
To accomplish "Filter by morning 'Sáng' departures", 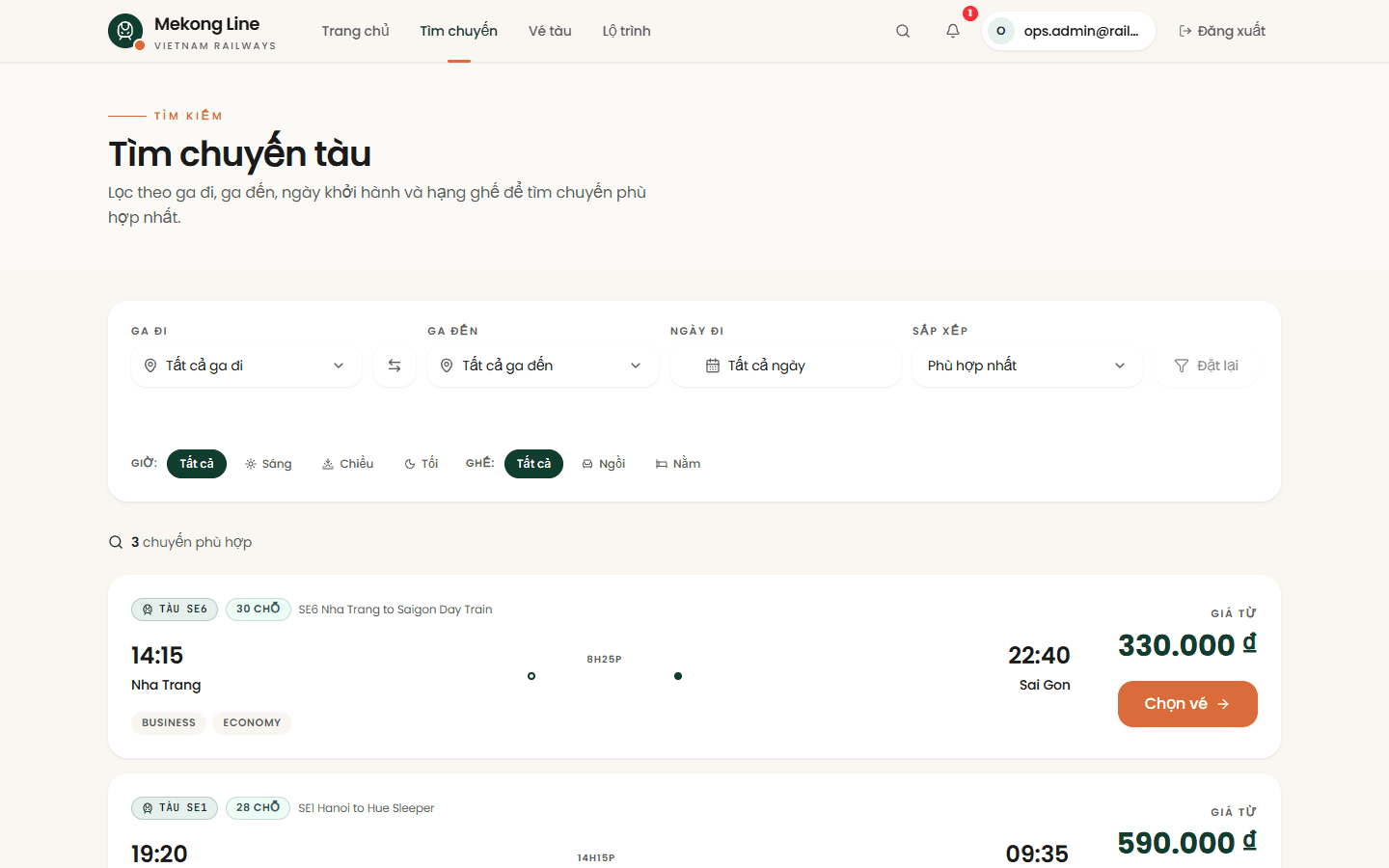I will pos(268,464).
